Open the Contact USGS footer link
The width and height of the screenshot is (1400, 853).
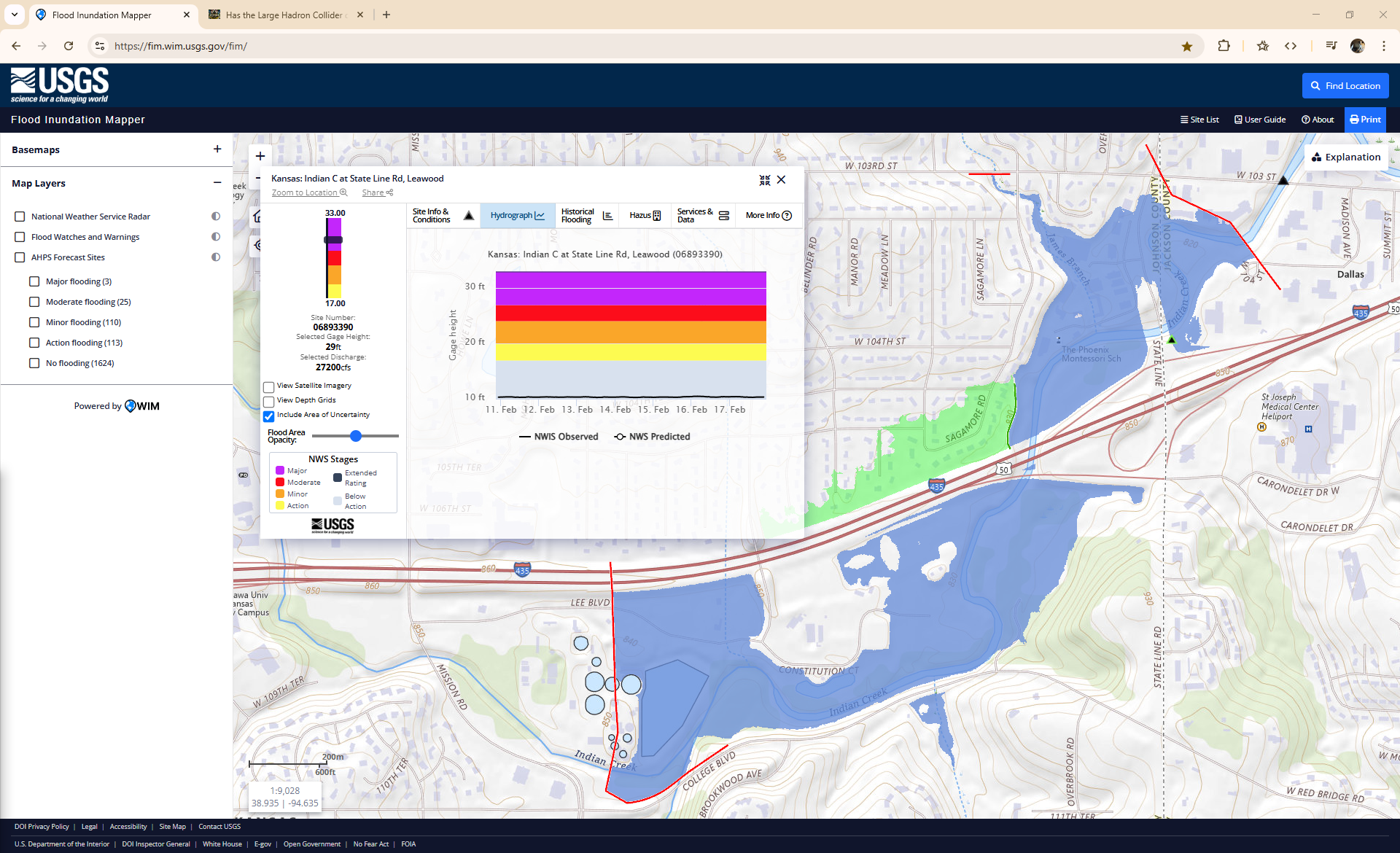[219, 827]
